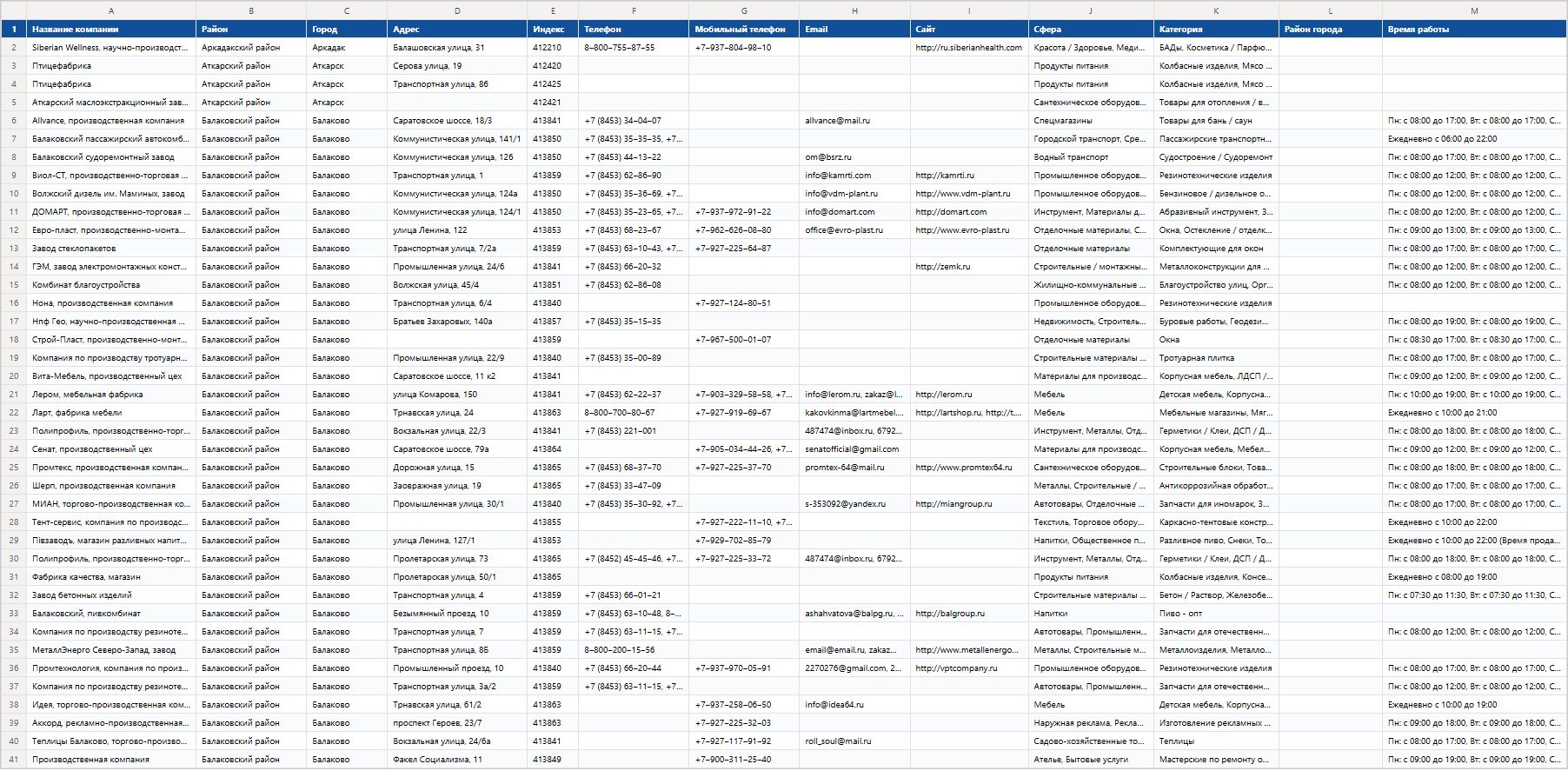Select address 'проспект Героев, 23/7'
This screenshot has width=1568, height=784.
457,723
